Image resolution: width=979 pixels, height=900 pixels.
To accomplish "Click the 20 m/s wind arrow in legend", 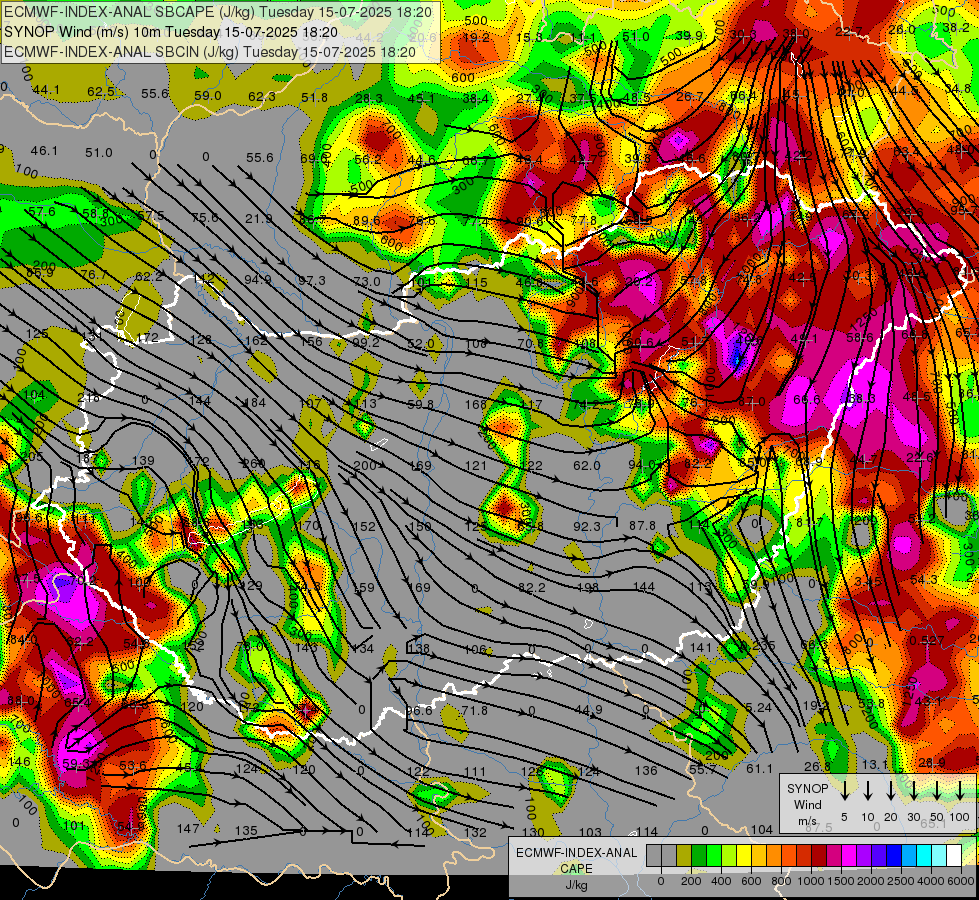I will point(890,790).
